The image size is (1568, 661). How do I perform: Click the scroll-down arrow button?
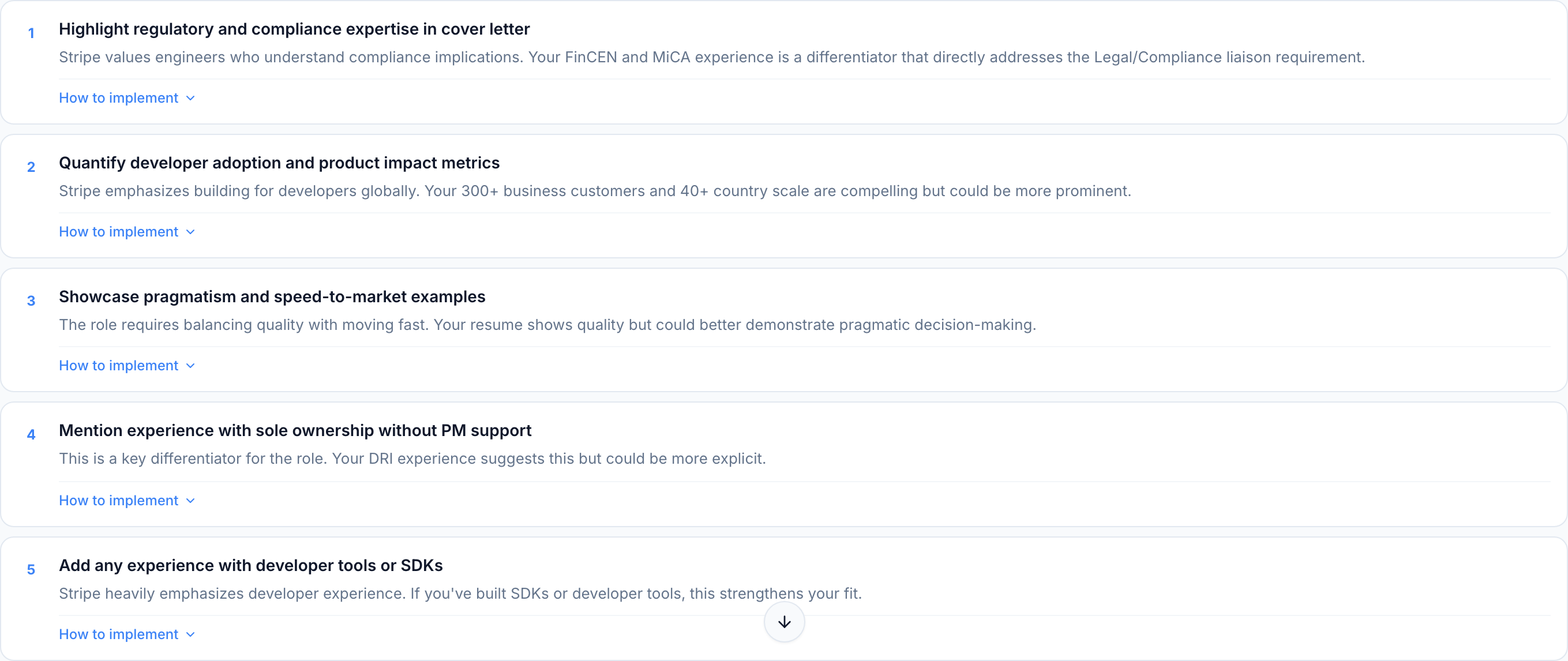[x=784, y=621]
